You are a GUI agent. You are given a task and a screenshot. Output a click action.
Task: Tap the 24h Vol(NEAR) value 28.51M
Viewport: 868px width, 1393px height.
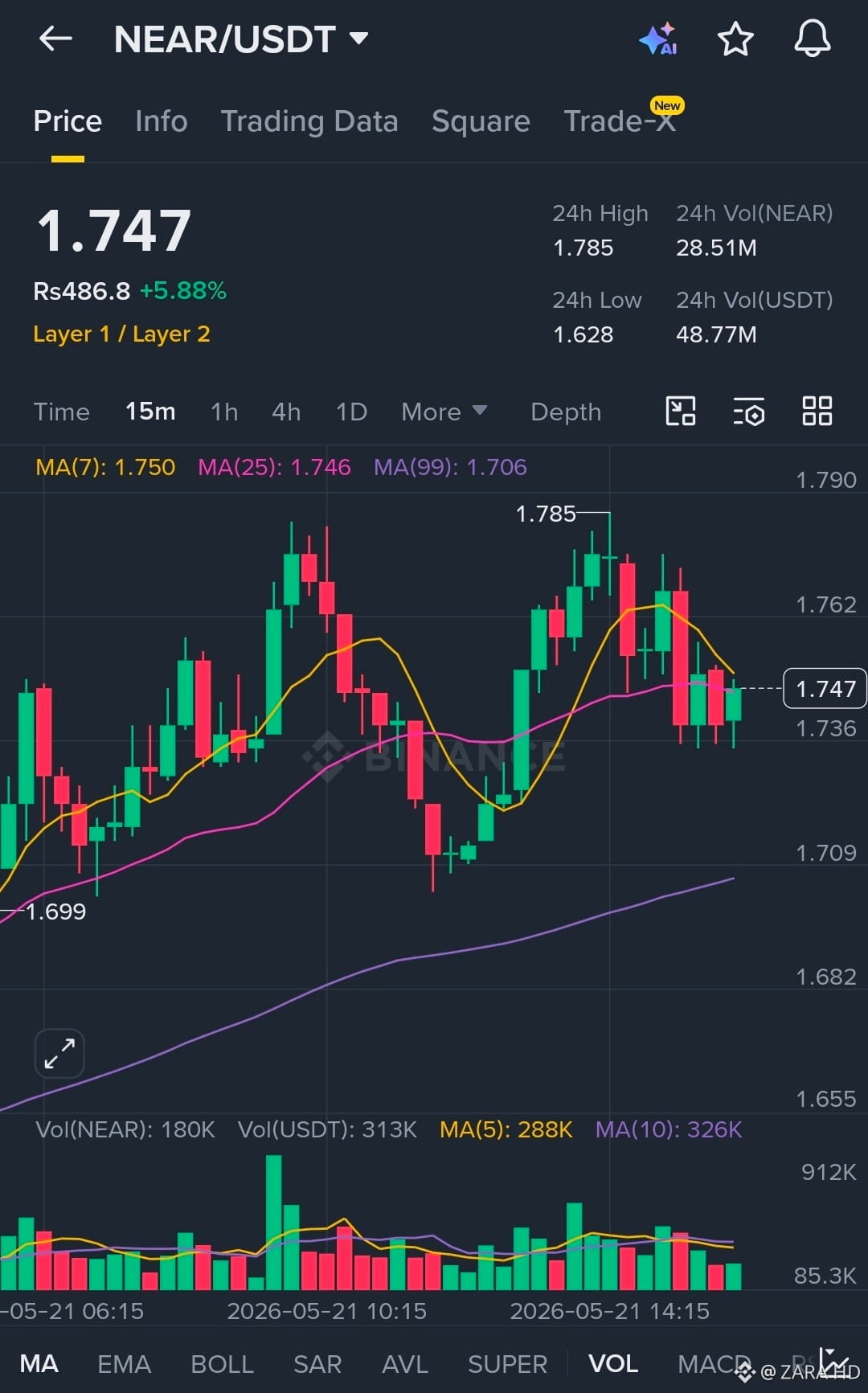716,248
